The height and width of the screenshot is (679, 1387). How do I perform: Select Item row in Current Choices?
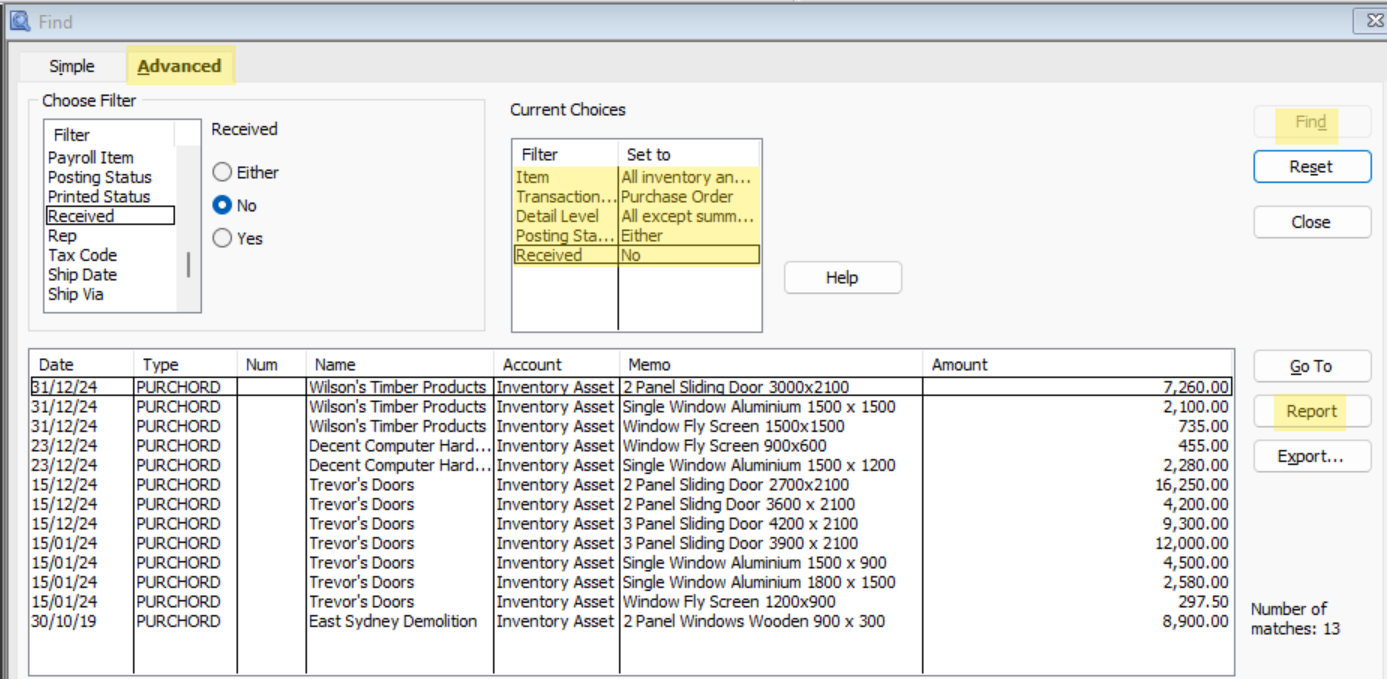[x=636, y=177]
